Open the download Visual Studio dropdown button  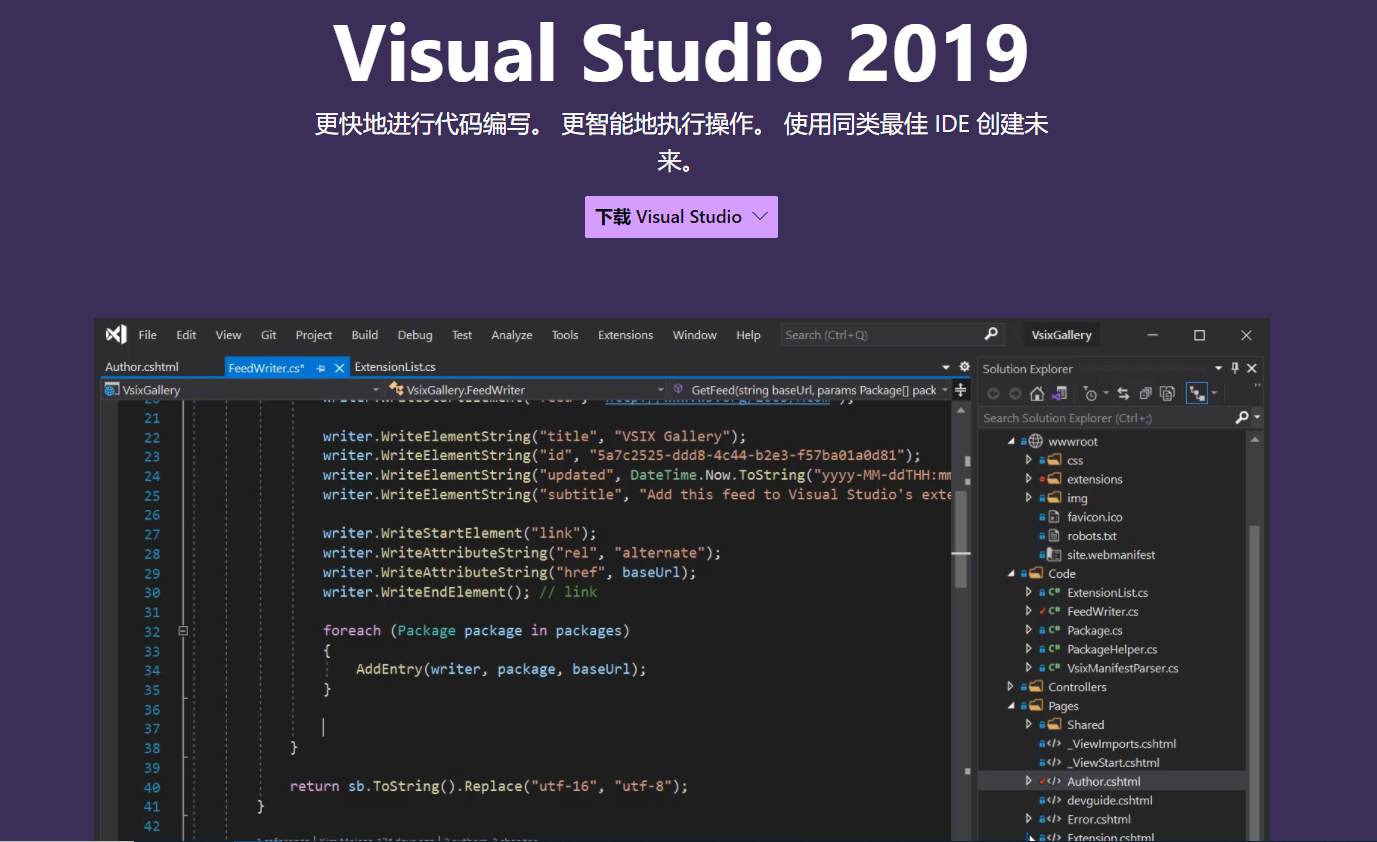click(681, 217)
